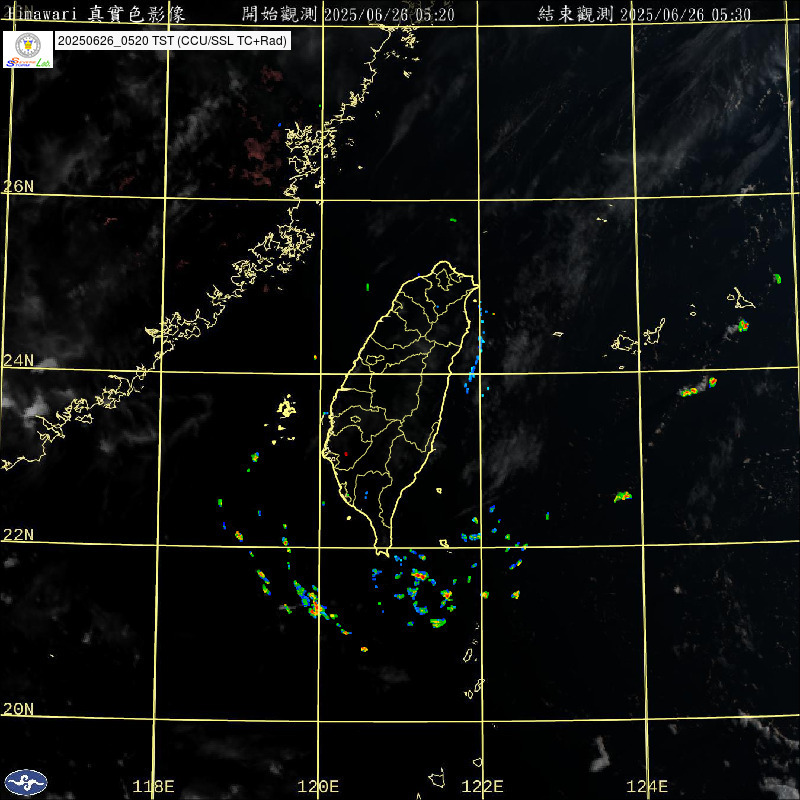Select the timestamp label 20250626_0520 TST
800x800 pixels.
tap(173, 41)
